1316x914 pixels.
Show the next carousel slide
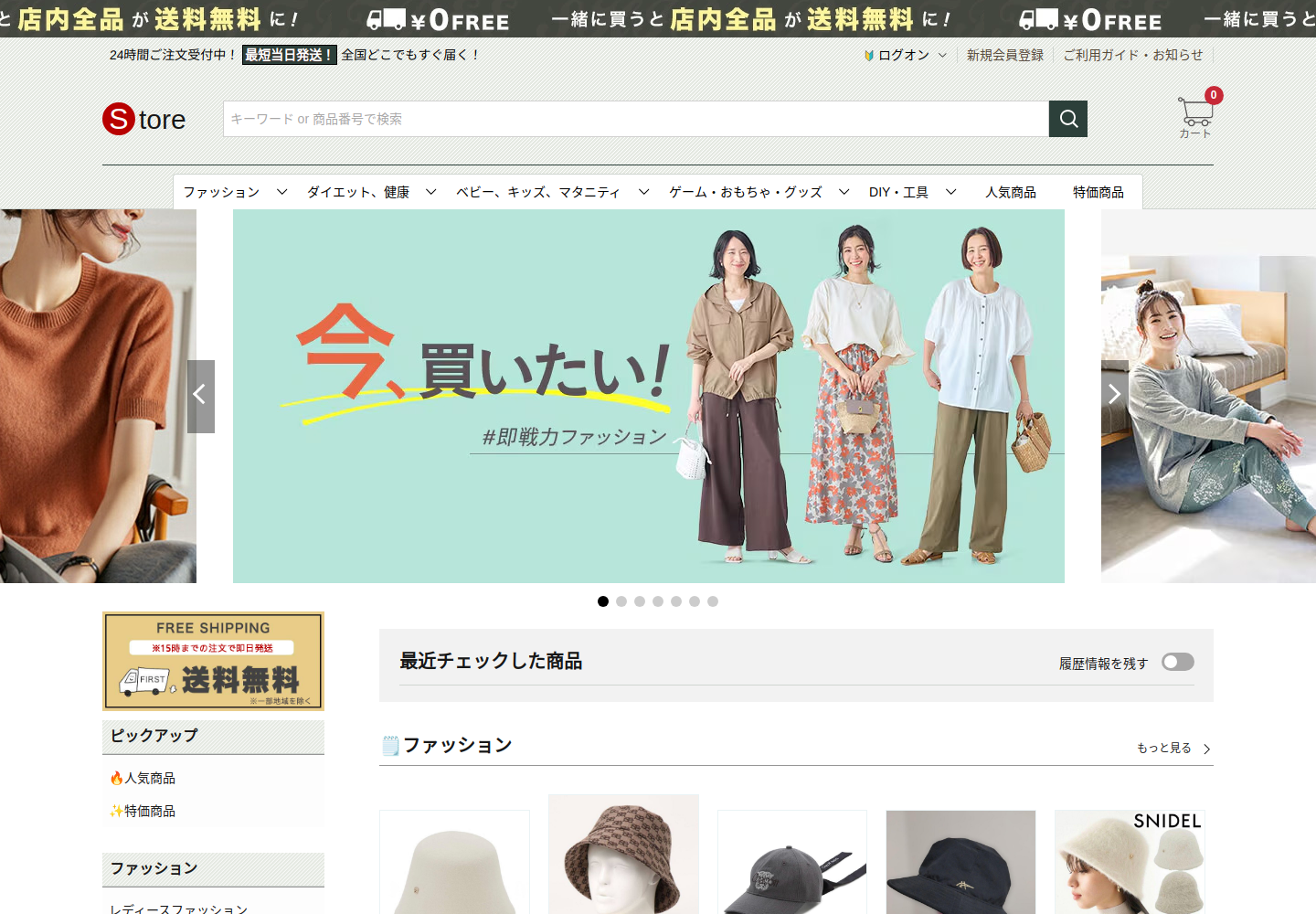pos(1114,395)
